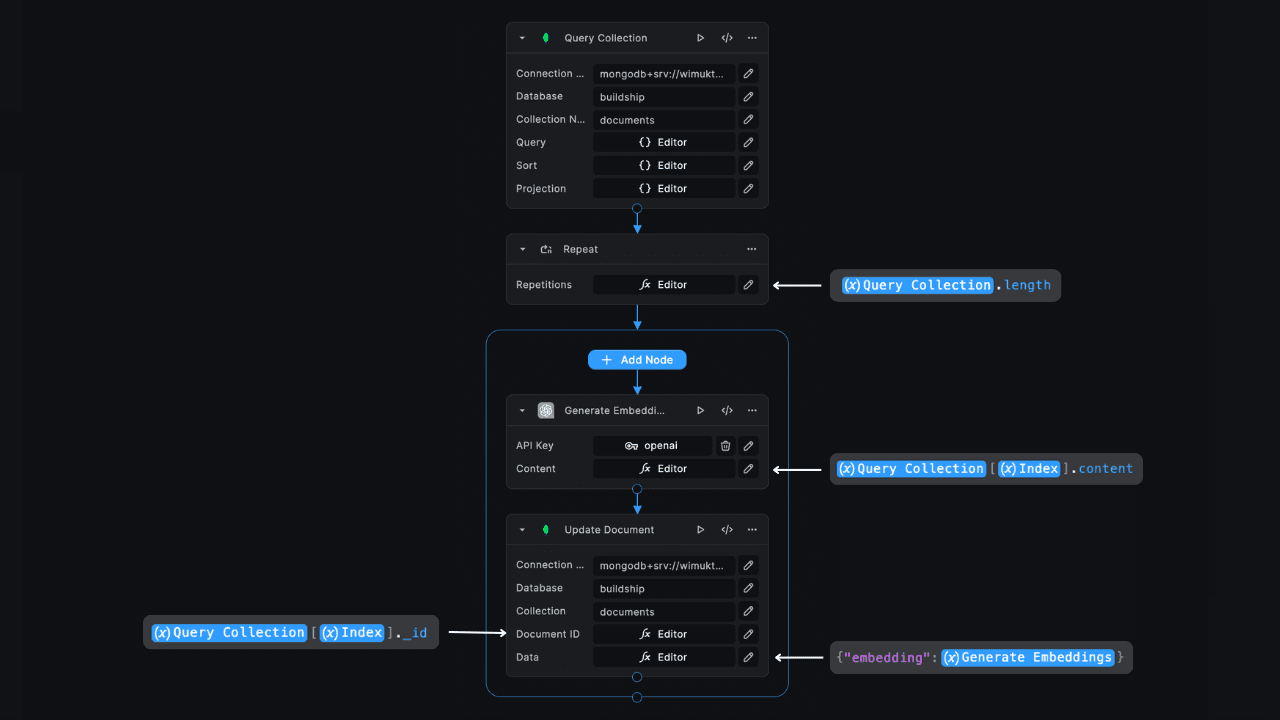Open code view of Update Document node
Image resolution: width=1280 pixels, height=720 pixels.
[726, 529]
